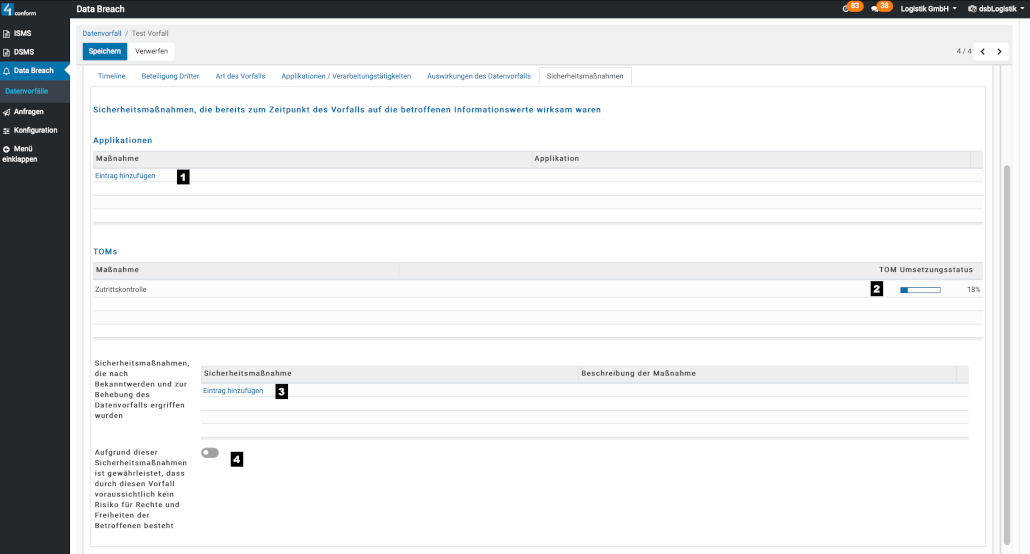Go to previous record arrow

982,51
